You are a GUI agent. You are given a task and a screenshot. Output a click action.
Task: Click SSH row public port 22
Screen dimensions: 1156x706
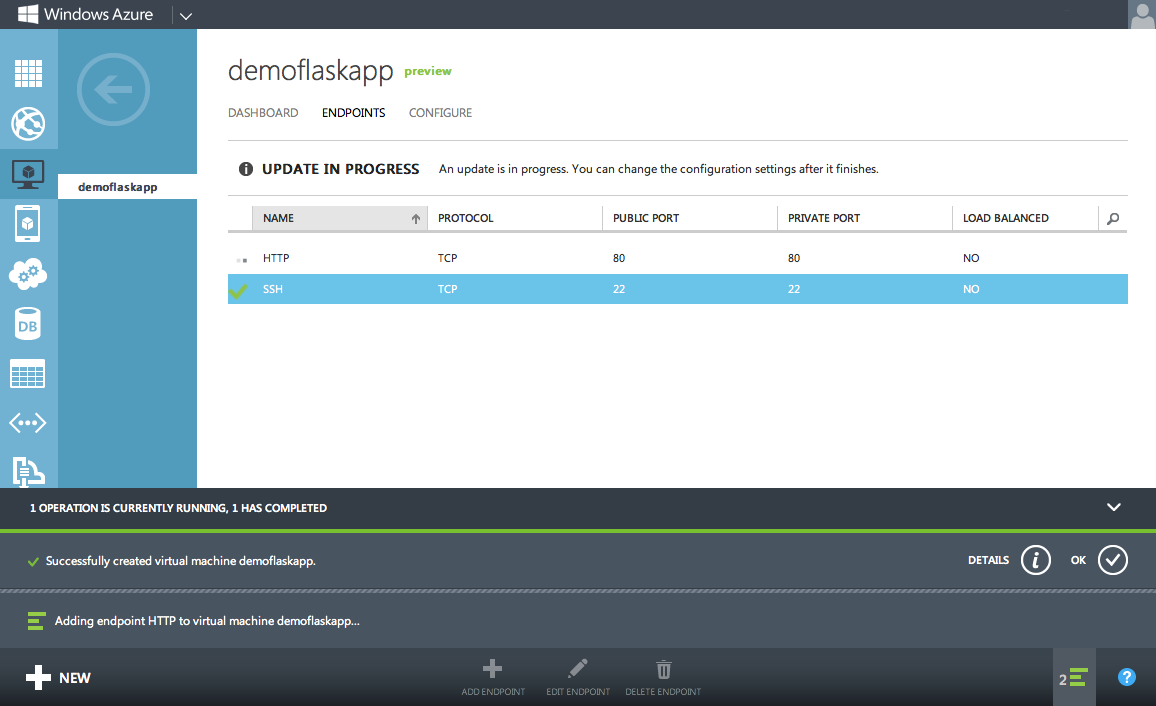[x=619, y=289]
